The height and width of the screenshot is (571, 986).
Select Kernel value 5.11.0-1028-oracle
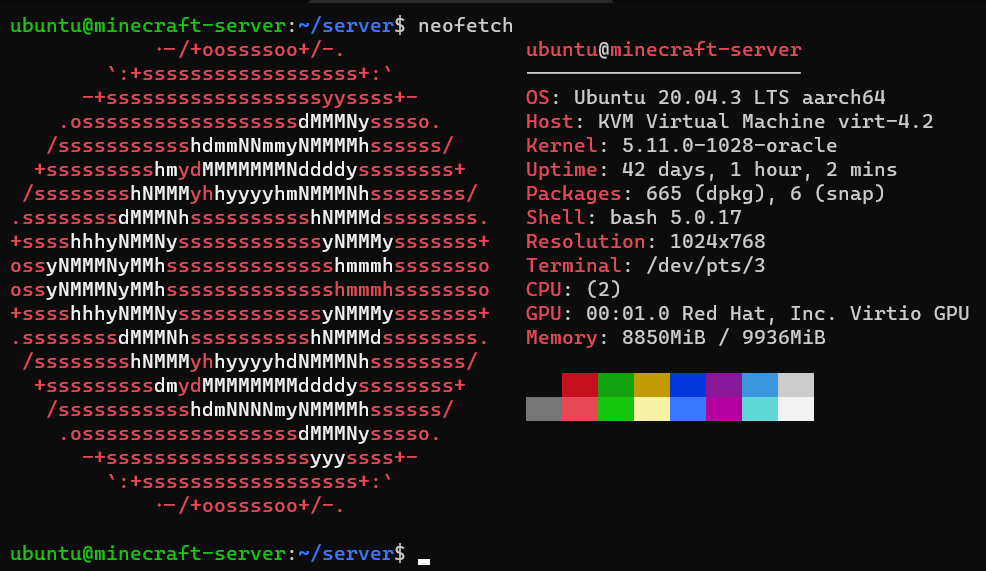click(x=729, y=145)
